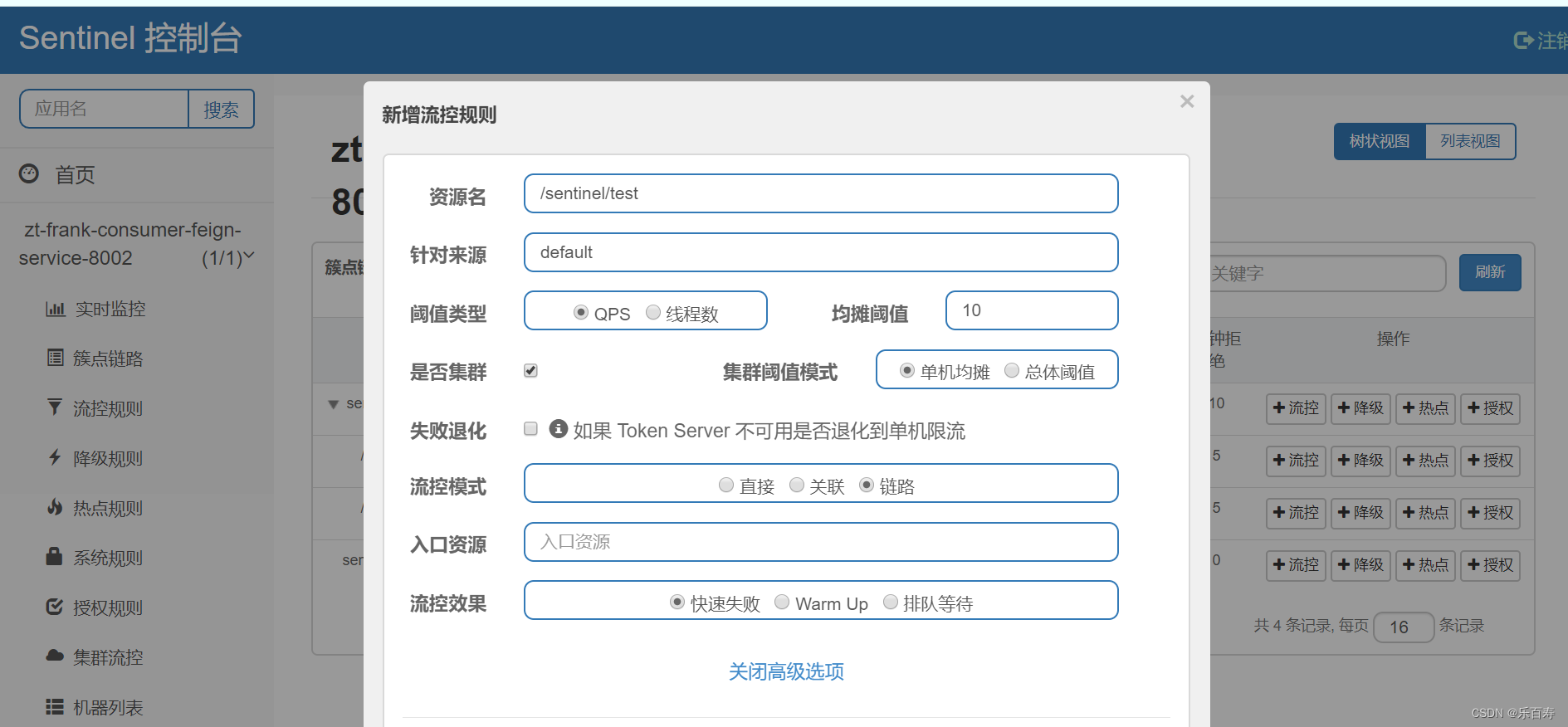
Task: Select 链路 flow control mode
Action: (x=867, y=485)
